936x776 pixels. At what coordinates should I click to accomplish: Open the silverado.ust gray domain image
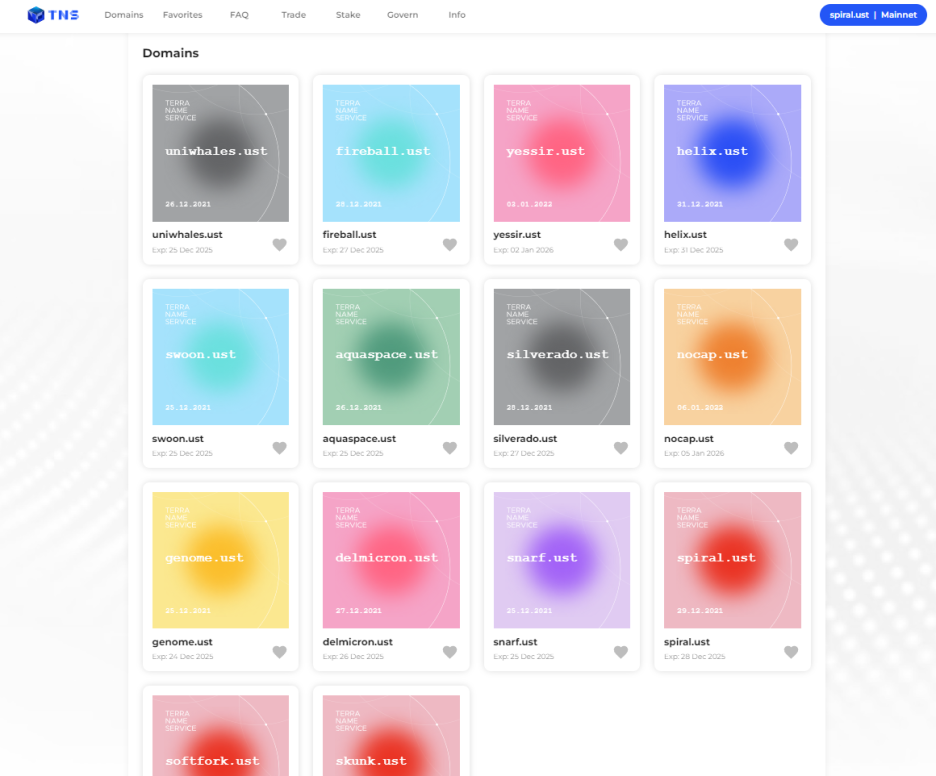pyautogui.click(x=562, y=357)
